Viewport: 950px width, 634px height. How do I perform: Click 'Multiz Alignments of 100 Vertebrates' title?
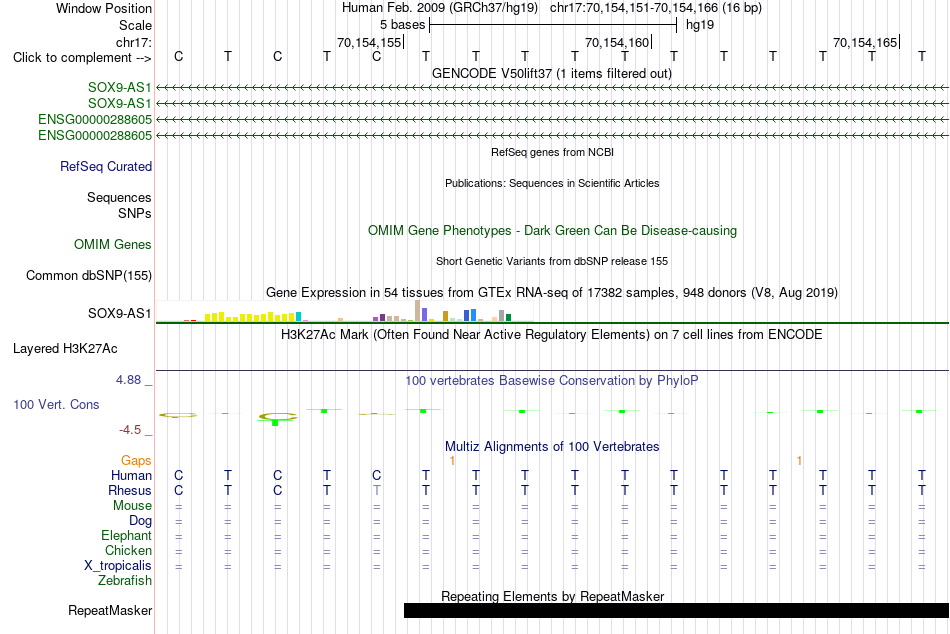(552, 447)
